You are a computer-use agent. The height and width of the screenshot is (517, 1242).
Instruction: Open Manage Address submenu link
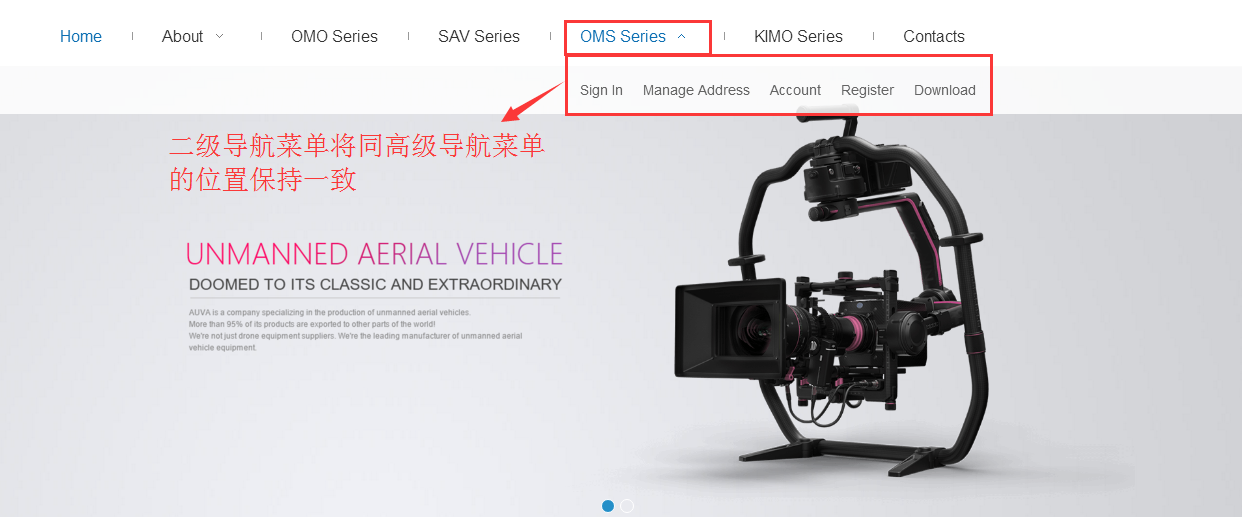point(696,90)
